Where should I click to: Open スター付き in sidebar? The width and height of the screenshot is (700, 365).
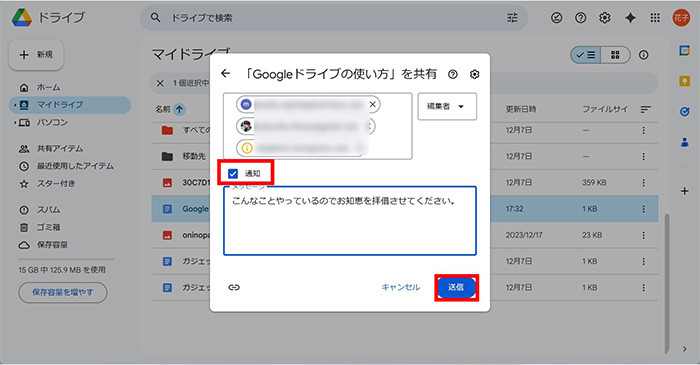(56, 183)
